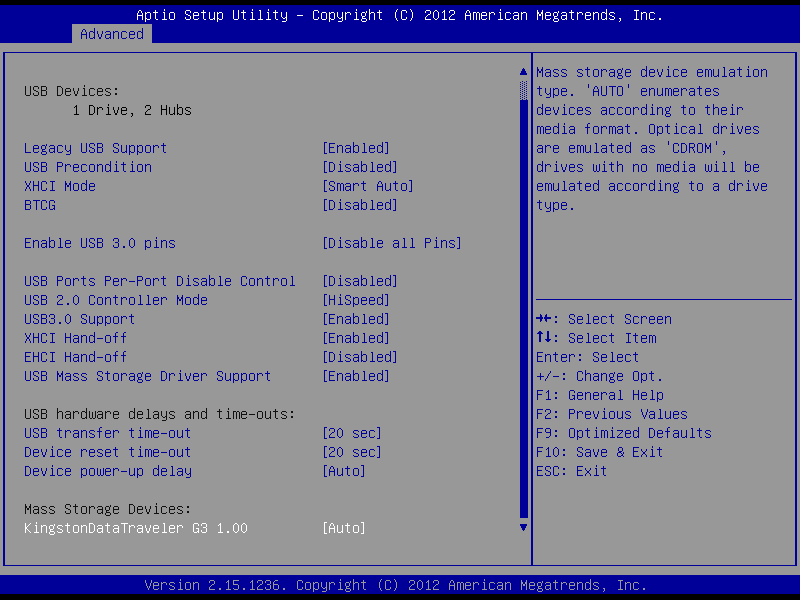Click the scrollbar up arrow
800x600 pixels.
click(522, 72)
